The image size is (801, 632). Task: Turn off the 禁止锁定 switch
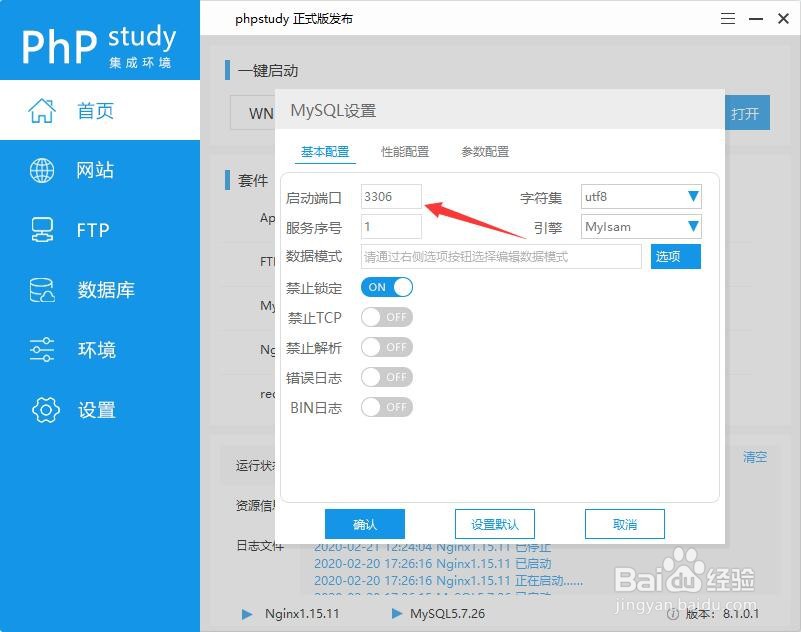click(387, 287)
